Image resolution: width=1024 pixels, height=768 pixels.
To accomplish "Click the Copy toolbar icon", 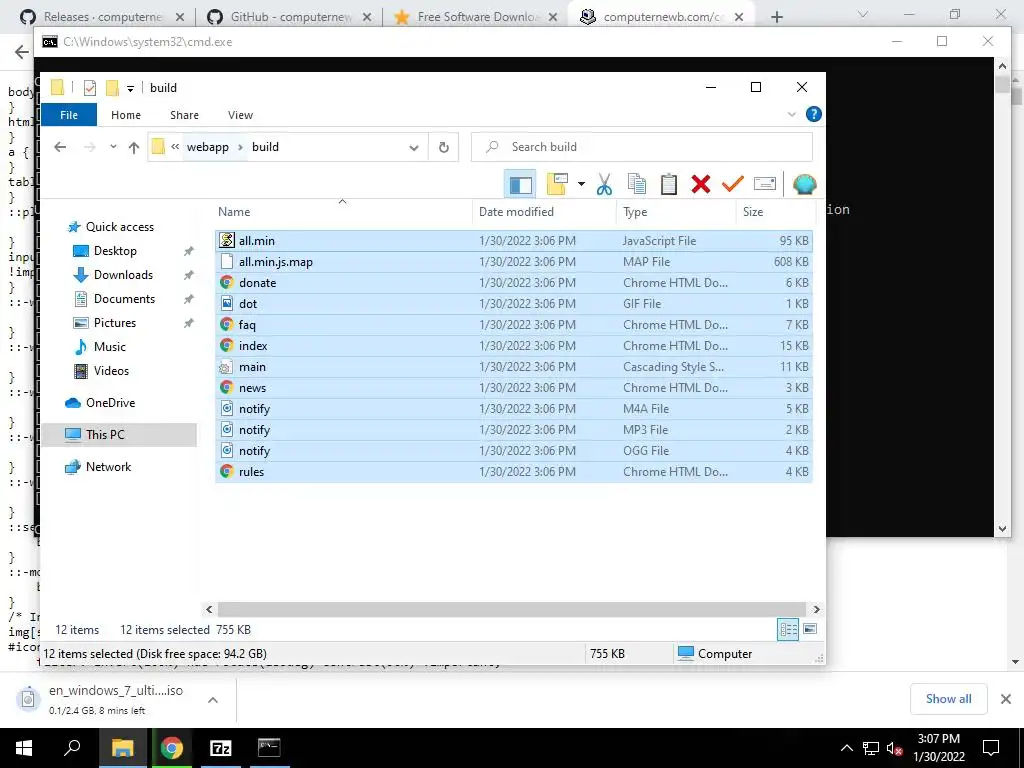I will click(637, 184).
